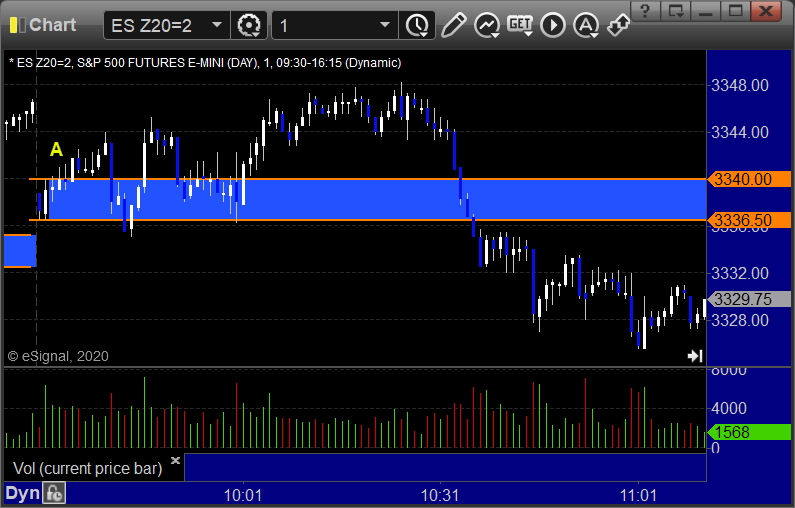Maximize the chart window
The image size is (795, 508).
(735, 11)
